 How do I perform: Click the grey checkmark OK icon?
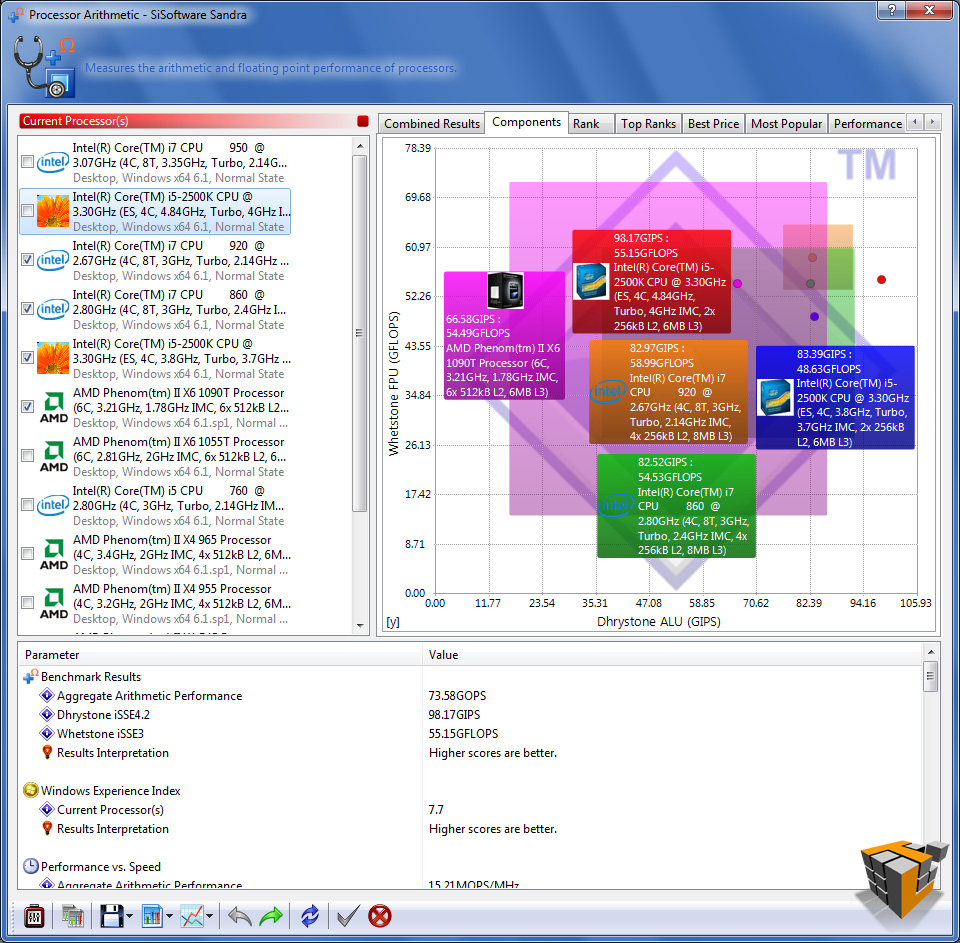pos(347,916)
